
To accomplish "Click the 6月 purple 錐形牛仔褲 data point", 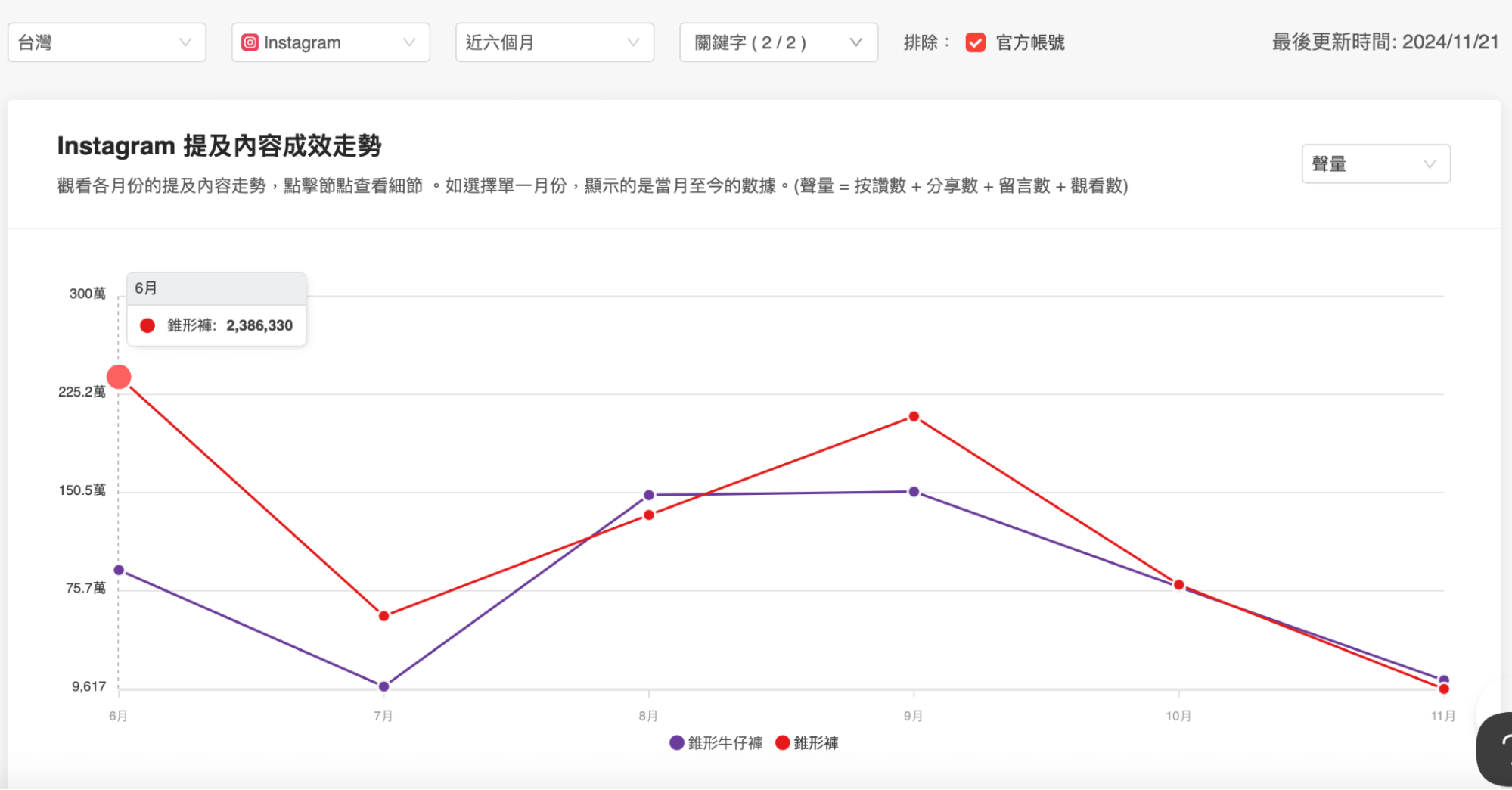I will pos(119,570).
